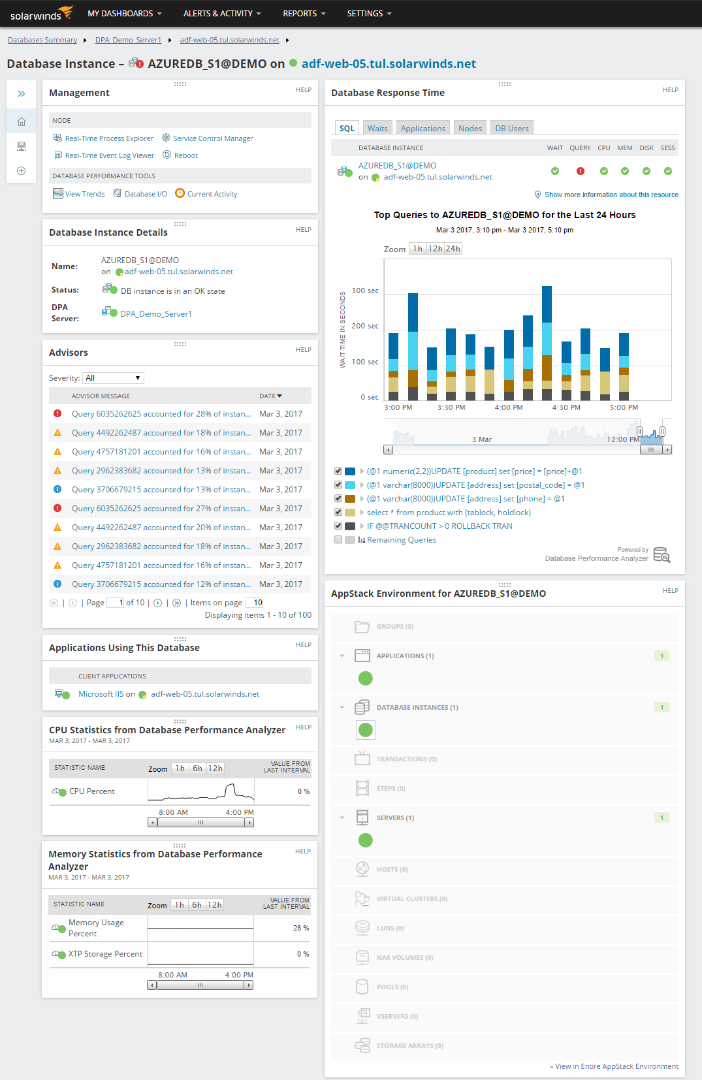Switch to the SQL tab
Viewport: 702px width, 1080px height.
347,128
